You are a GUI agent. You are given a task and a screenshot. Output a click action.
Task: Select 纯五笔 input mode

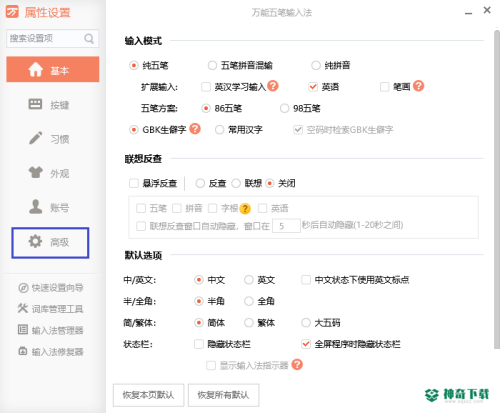(134, 65)
